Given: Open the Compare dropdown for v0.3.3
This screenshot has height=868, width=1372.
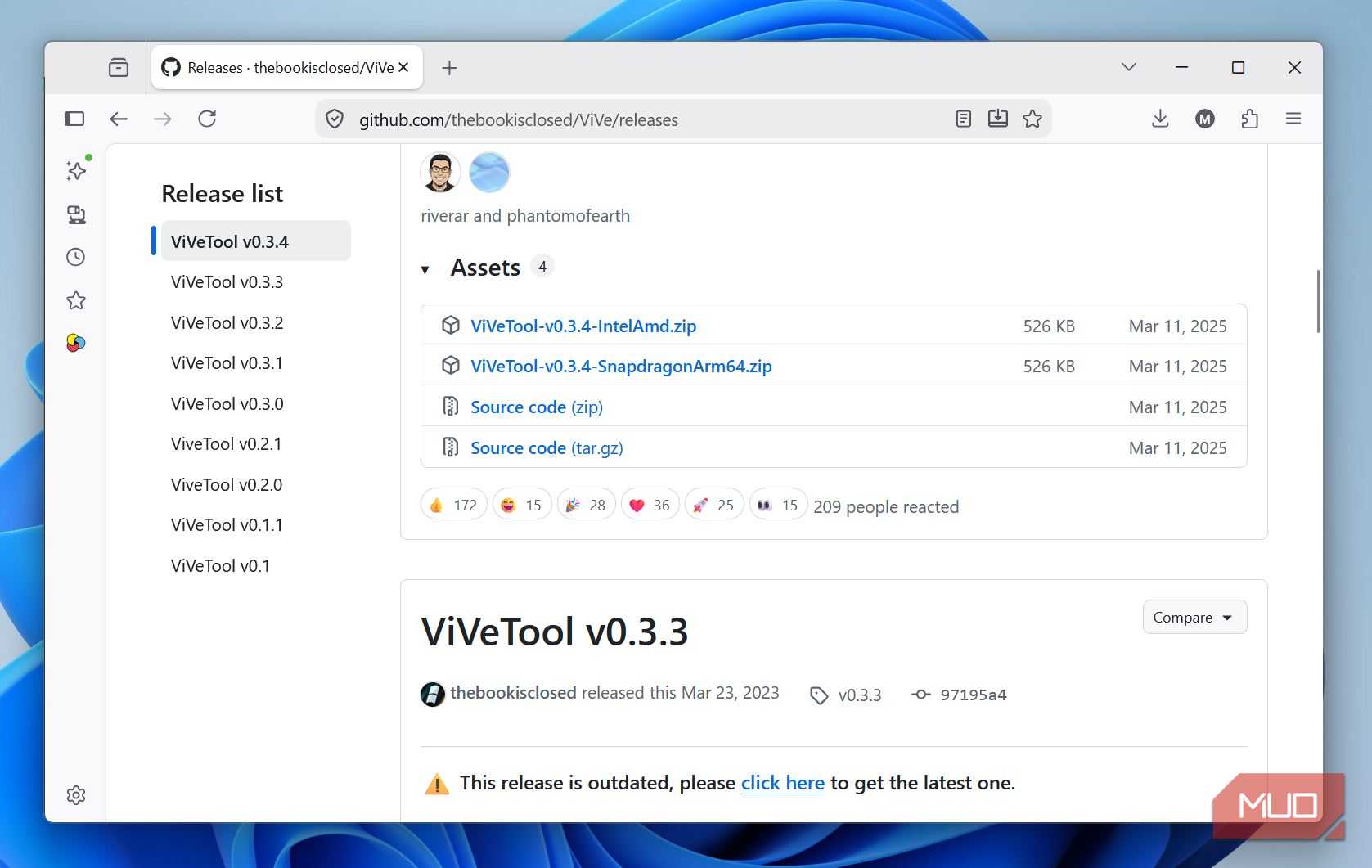Looking at the screenshot, I should coord(1194,618).
